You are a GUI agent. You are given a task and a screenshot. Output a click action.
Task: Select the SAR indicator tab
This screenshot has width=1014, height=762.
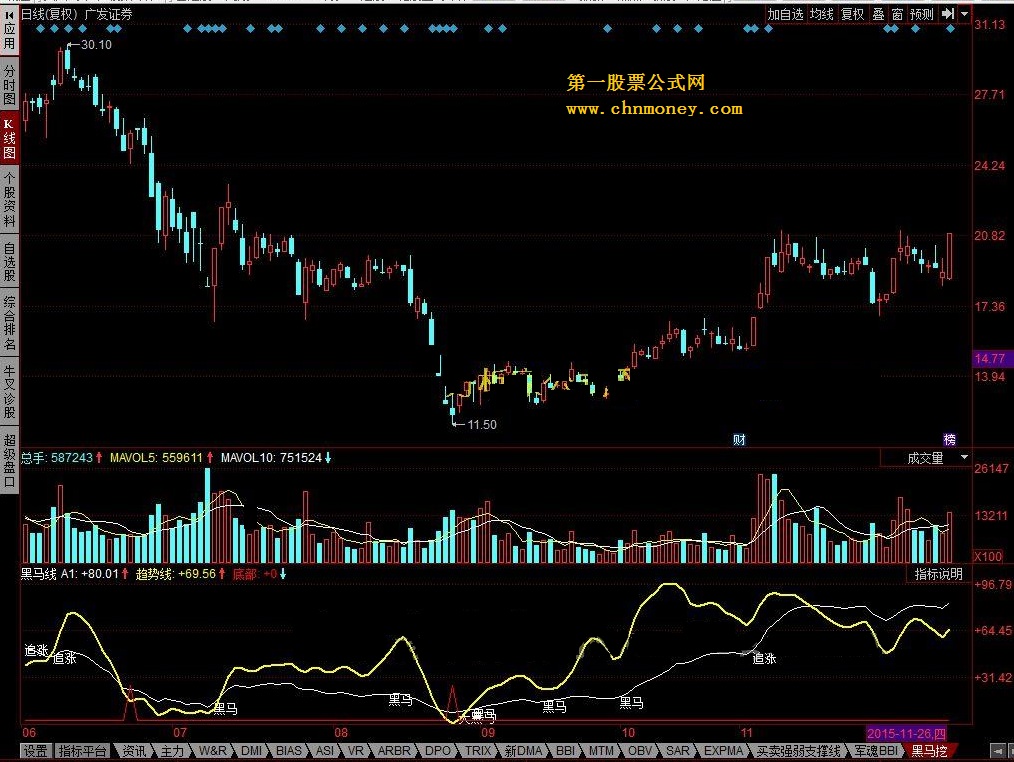coord(677,751)
